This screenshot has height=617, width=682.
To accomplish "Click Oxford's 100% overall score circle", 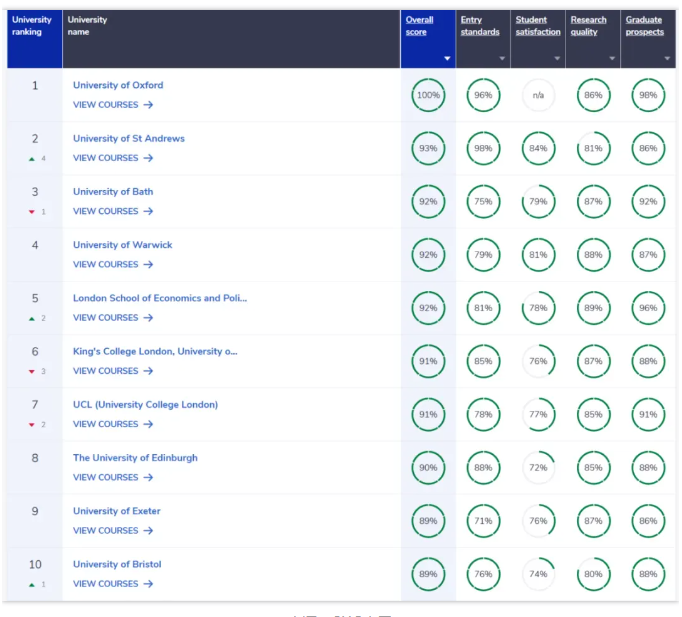I will tap(428, 96).
